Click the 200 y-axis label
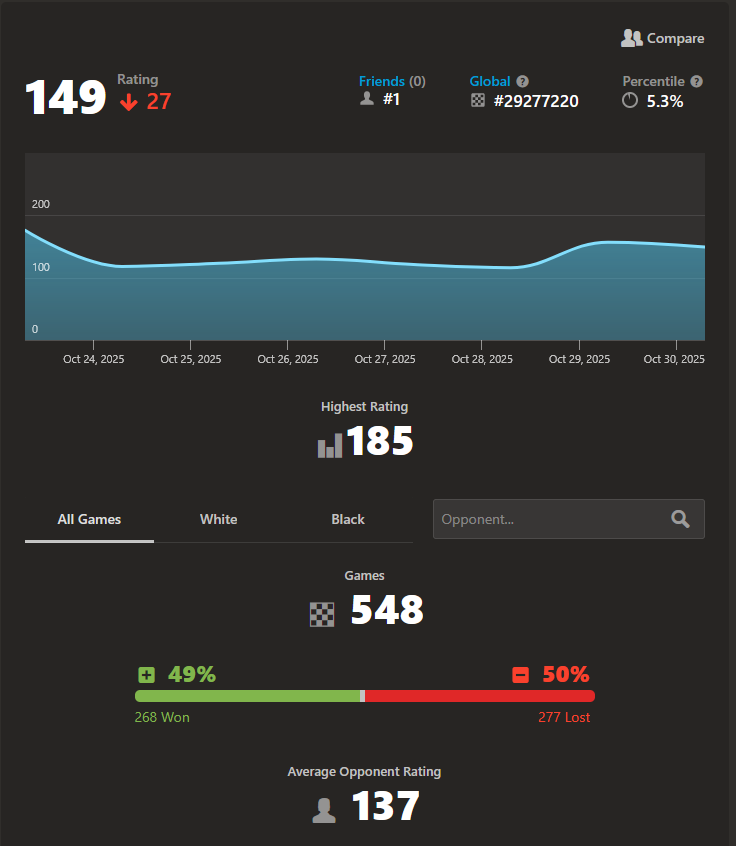 [x=40, y=204]
